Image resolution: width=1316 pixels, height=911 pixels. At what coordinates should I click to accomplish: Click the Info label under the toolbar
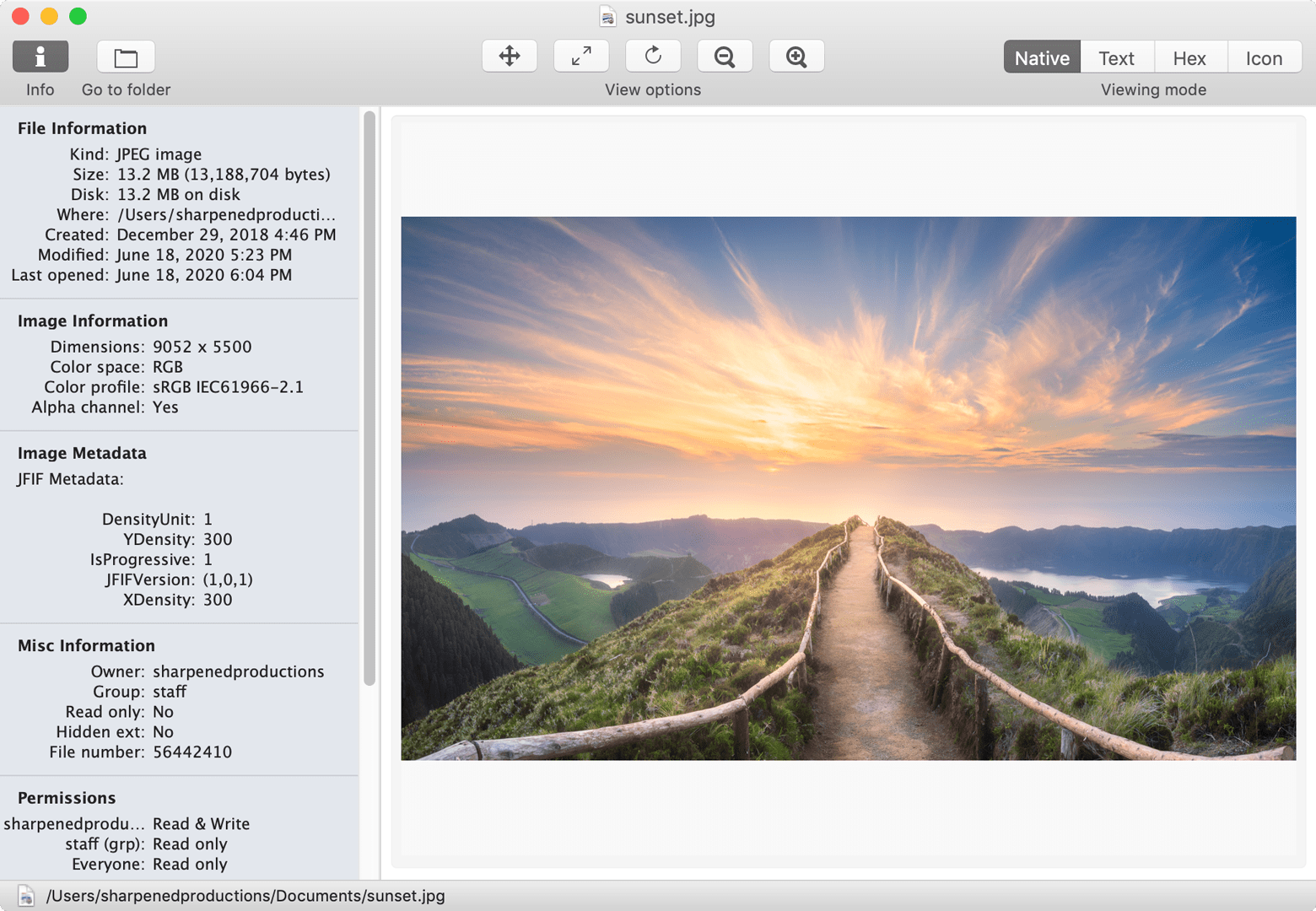point(39,89)
